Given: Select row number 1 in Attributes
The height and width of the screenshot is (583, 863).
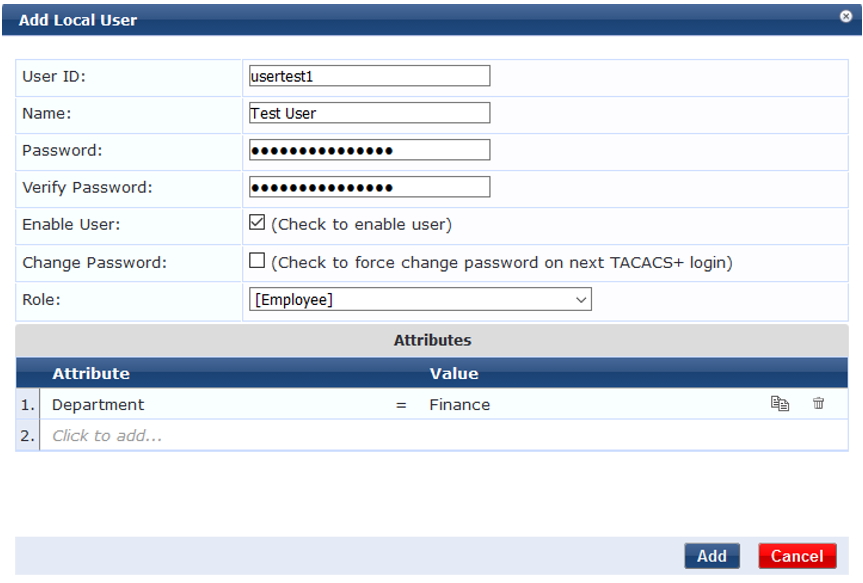Looking at the screenshot, I should click(x=27, y=405).
